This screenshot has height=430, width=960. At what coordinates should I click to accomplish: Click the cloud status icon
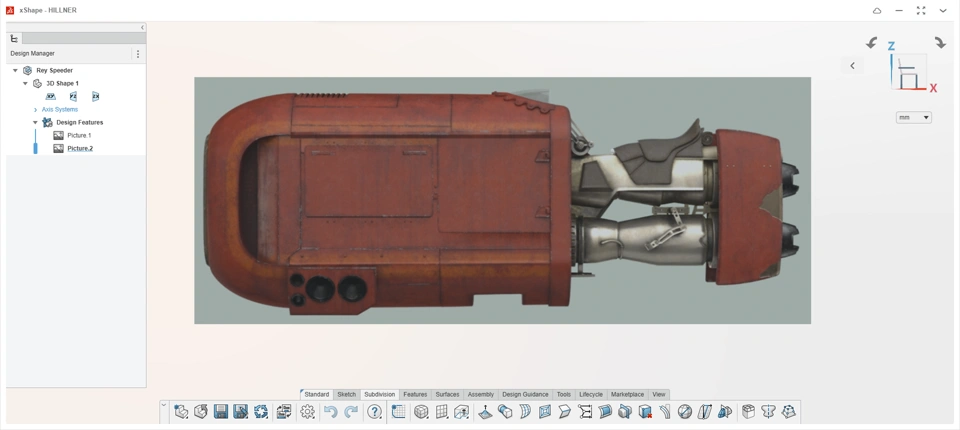(877, 11)
